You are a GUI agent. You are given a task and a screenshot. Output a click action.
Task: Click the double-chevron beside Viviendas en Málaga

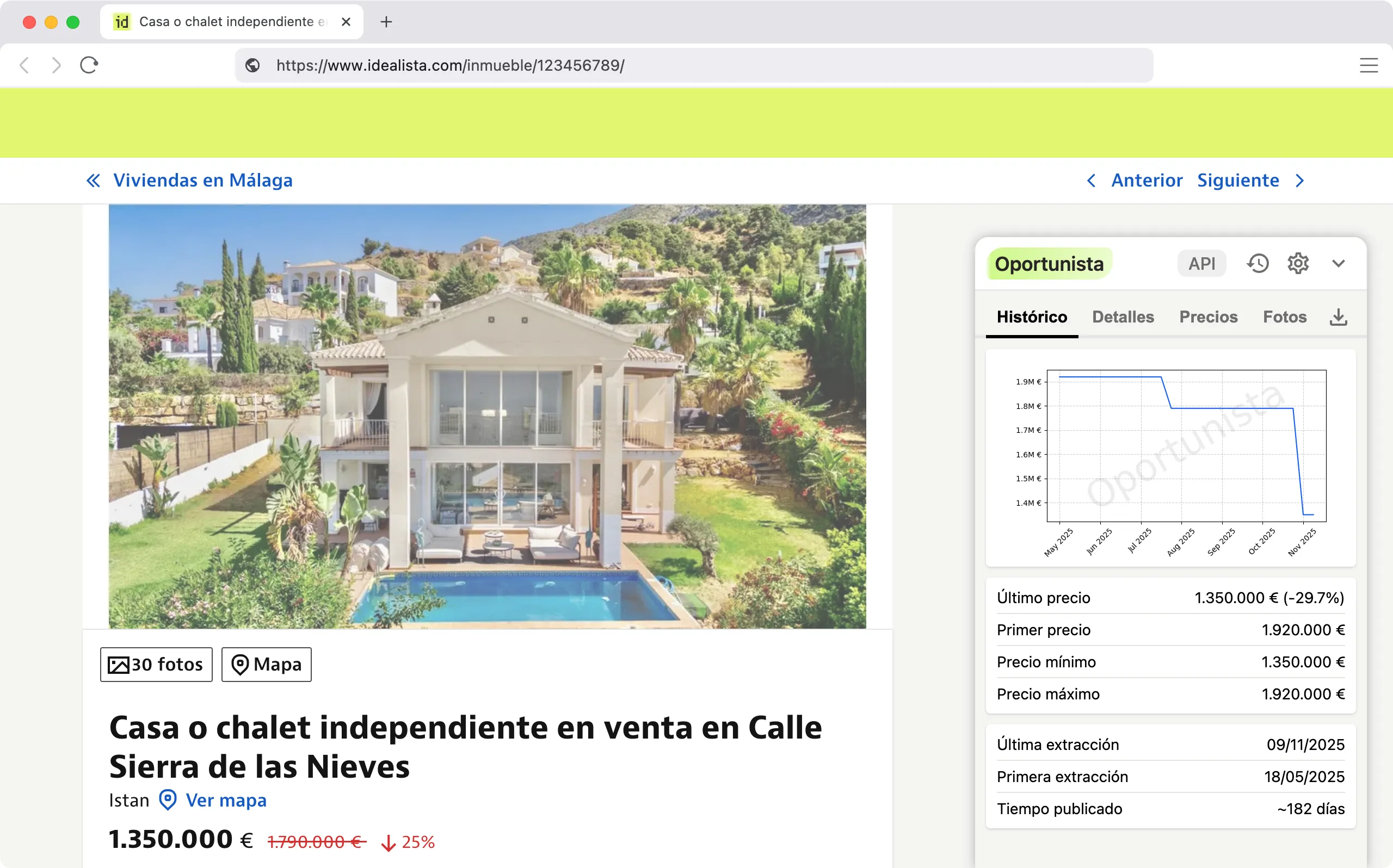point(94,180)
